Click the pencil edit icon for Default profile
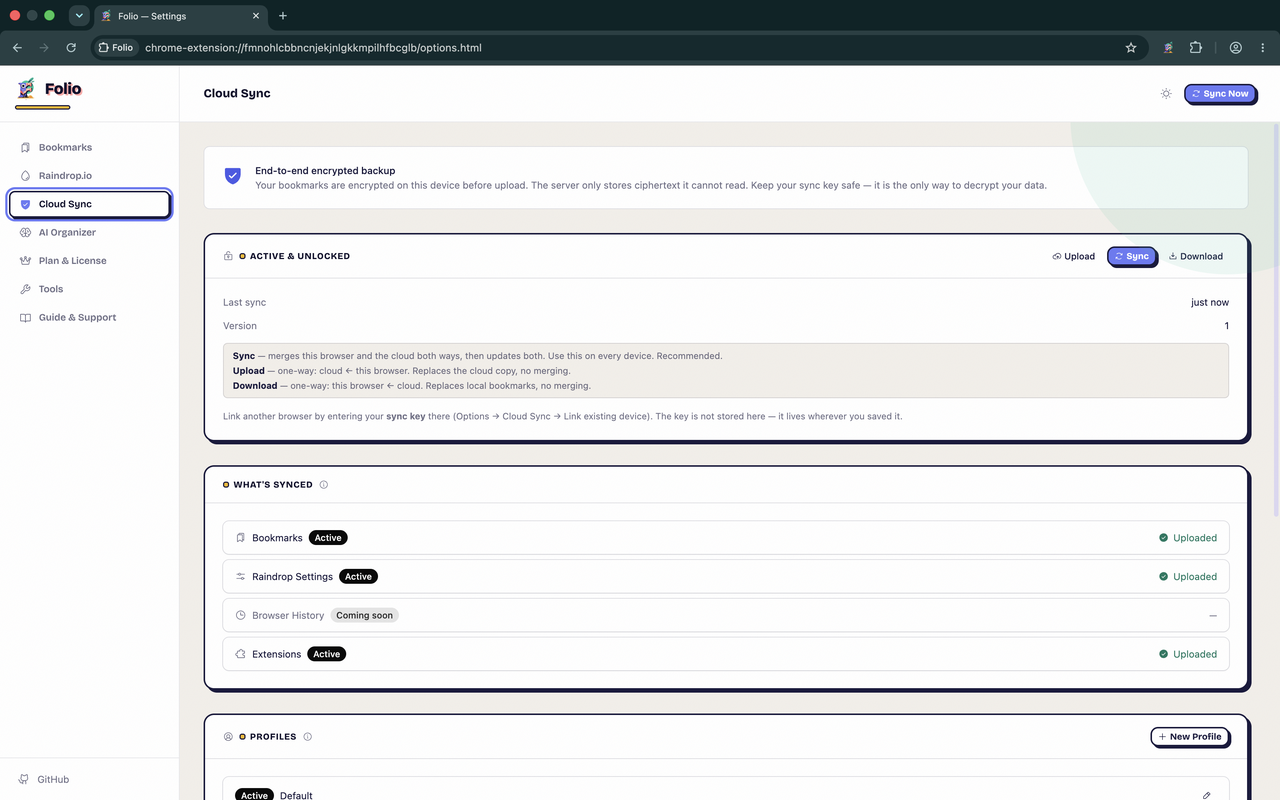The image size is (1280, 800). (1207, 796)
